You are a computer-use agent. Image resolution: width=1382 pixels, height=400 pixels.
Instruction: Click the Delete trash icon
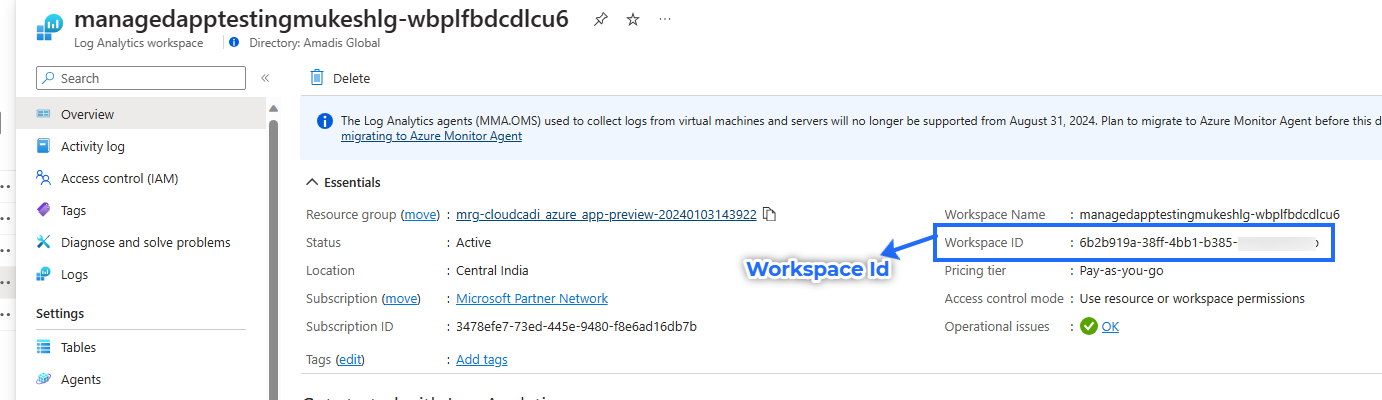click(x=317, y=78)
